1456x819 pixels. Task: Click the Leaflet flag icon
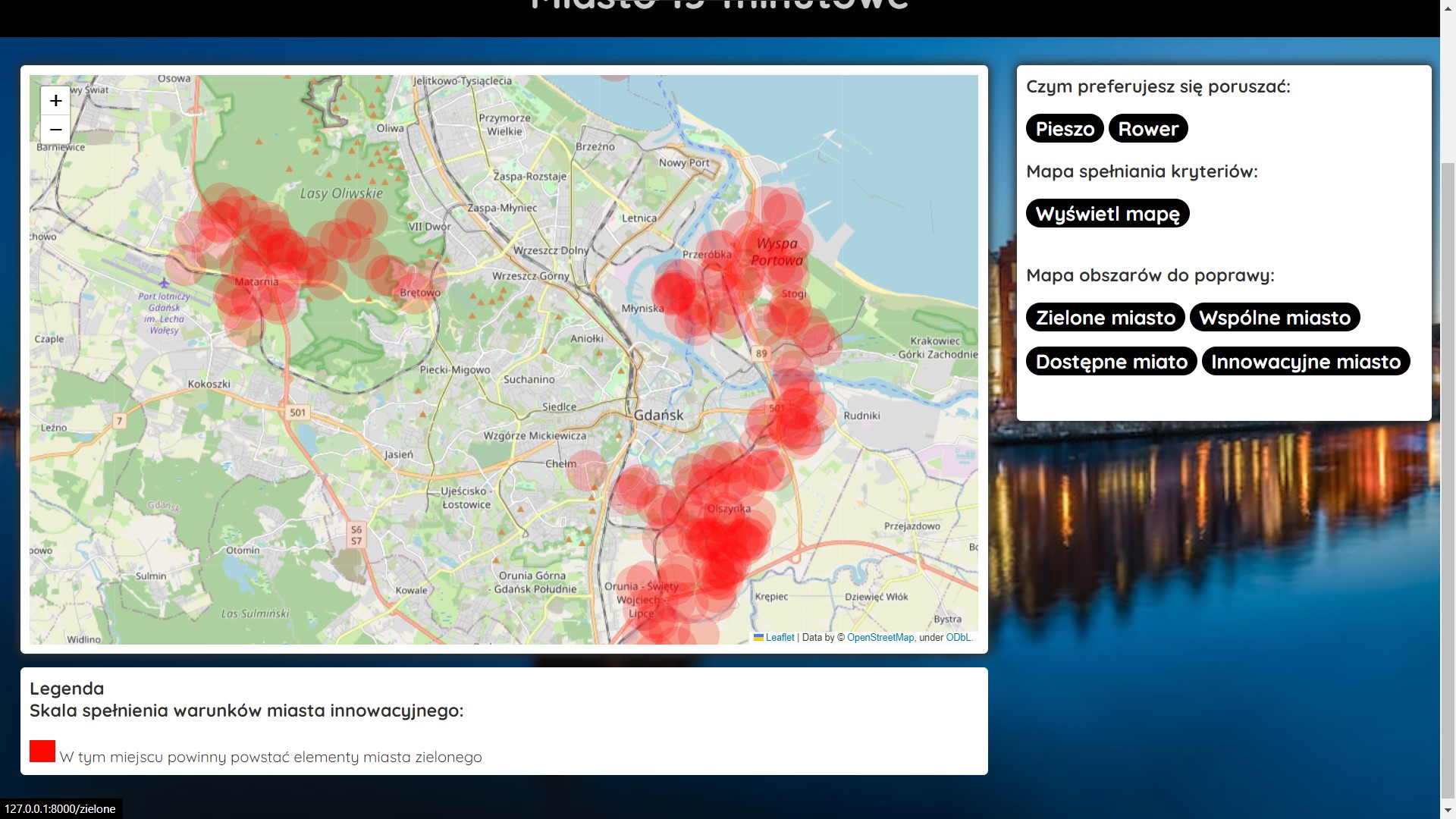tap(758, 638)
